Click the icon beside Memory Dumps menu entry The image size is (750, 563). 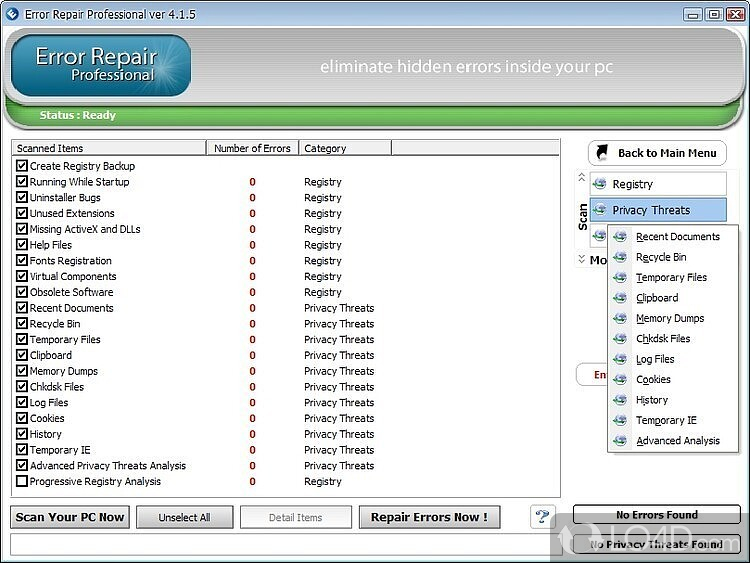(621, 318)
